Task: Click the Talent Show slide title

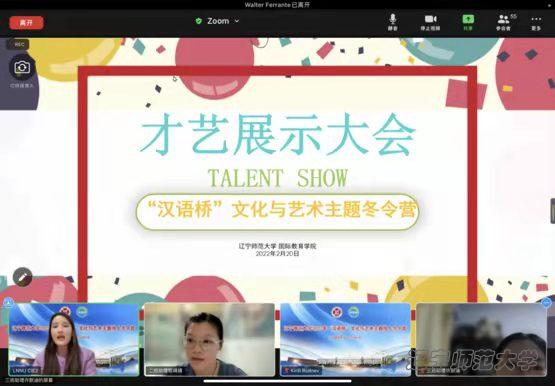Action: (x=278, y=178)
